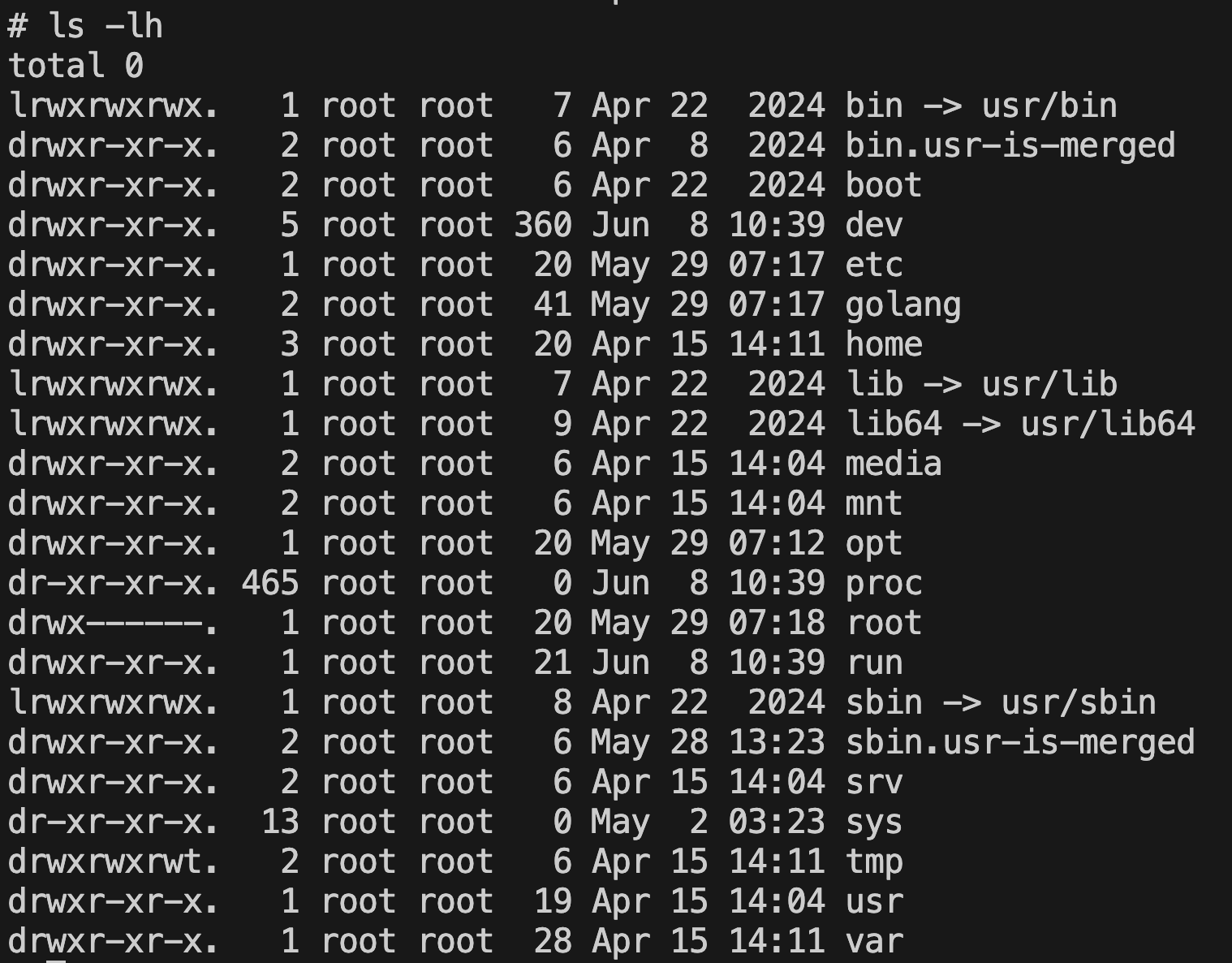Click the dev directory name
The height and width of the screenshot is (963, 1232).
874,225
